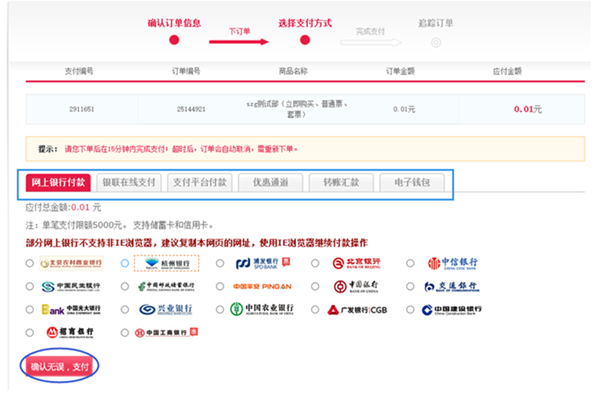Click the Agricultural Bank (中国农业银行) logo
The height and width of the screenshot is (395, 600).
[262, 309]
